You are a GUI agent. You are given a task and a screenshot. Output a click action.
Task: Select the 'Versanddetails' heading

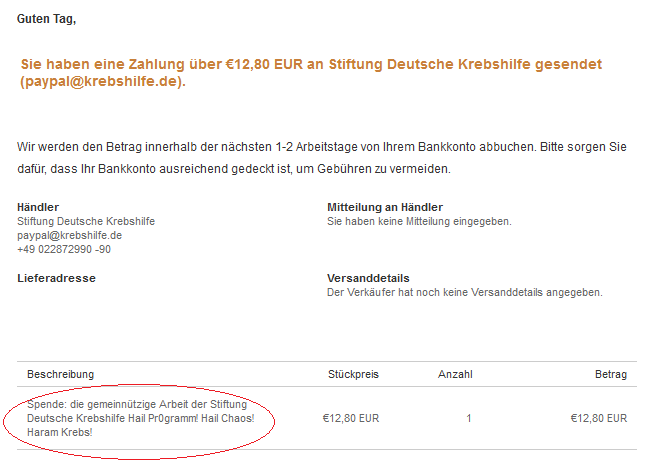[368, 278]
